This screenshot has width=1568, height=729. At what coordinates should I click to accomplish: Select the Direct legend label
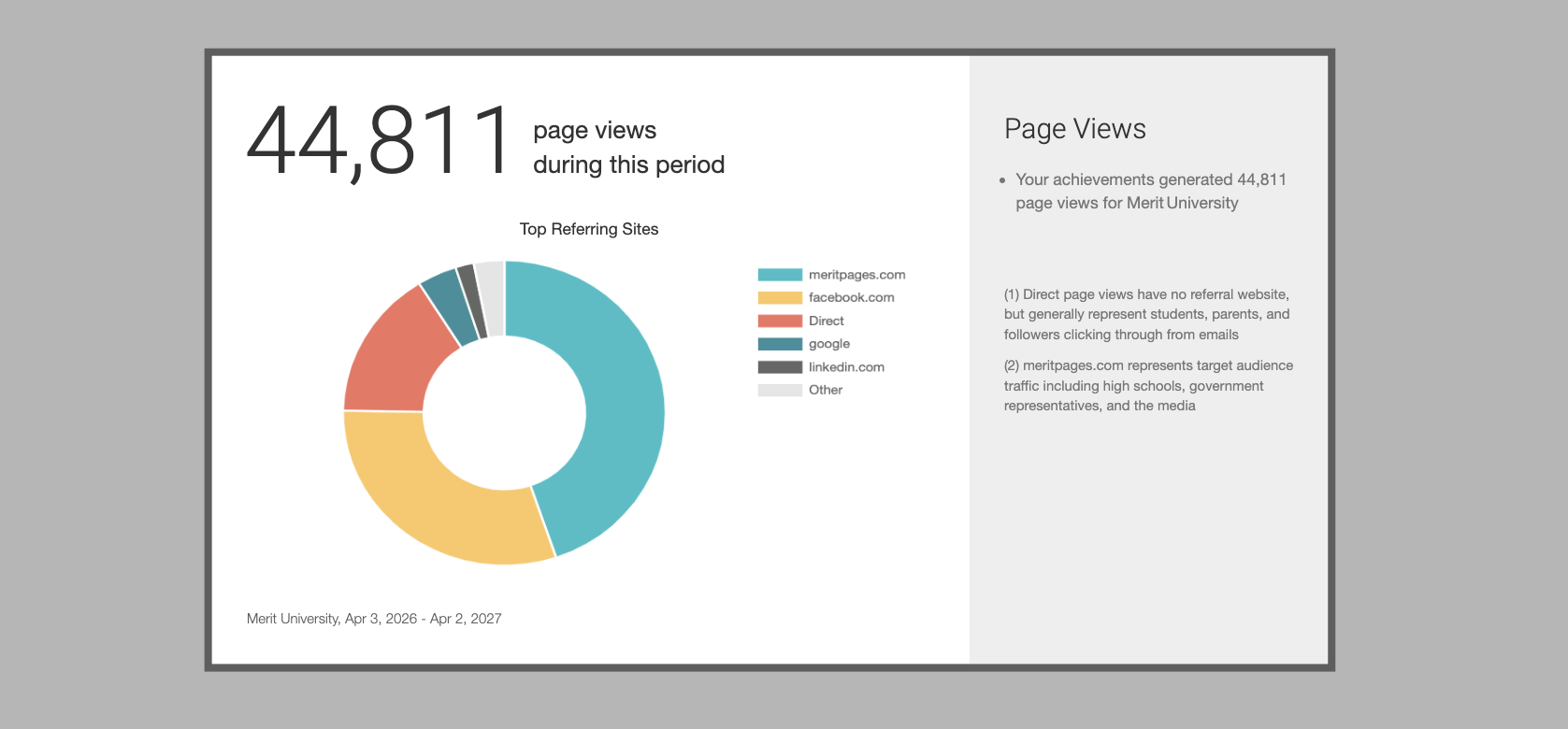[x=826, y=321]
